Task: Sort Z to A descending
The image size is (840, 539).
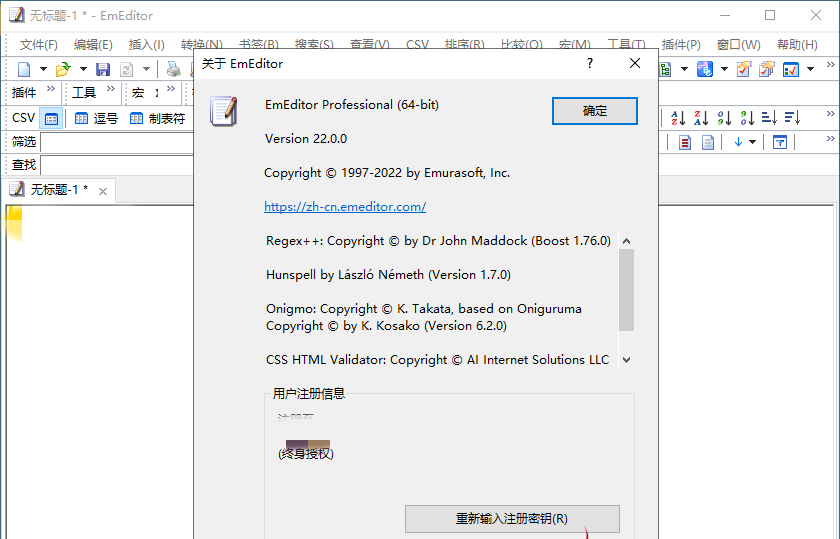Action: pyautogui.click(x=701, y=117)
